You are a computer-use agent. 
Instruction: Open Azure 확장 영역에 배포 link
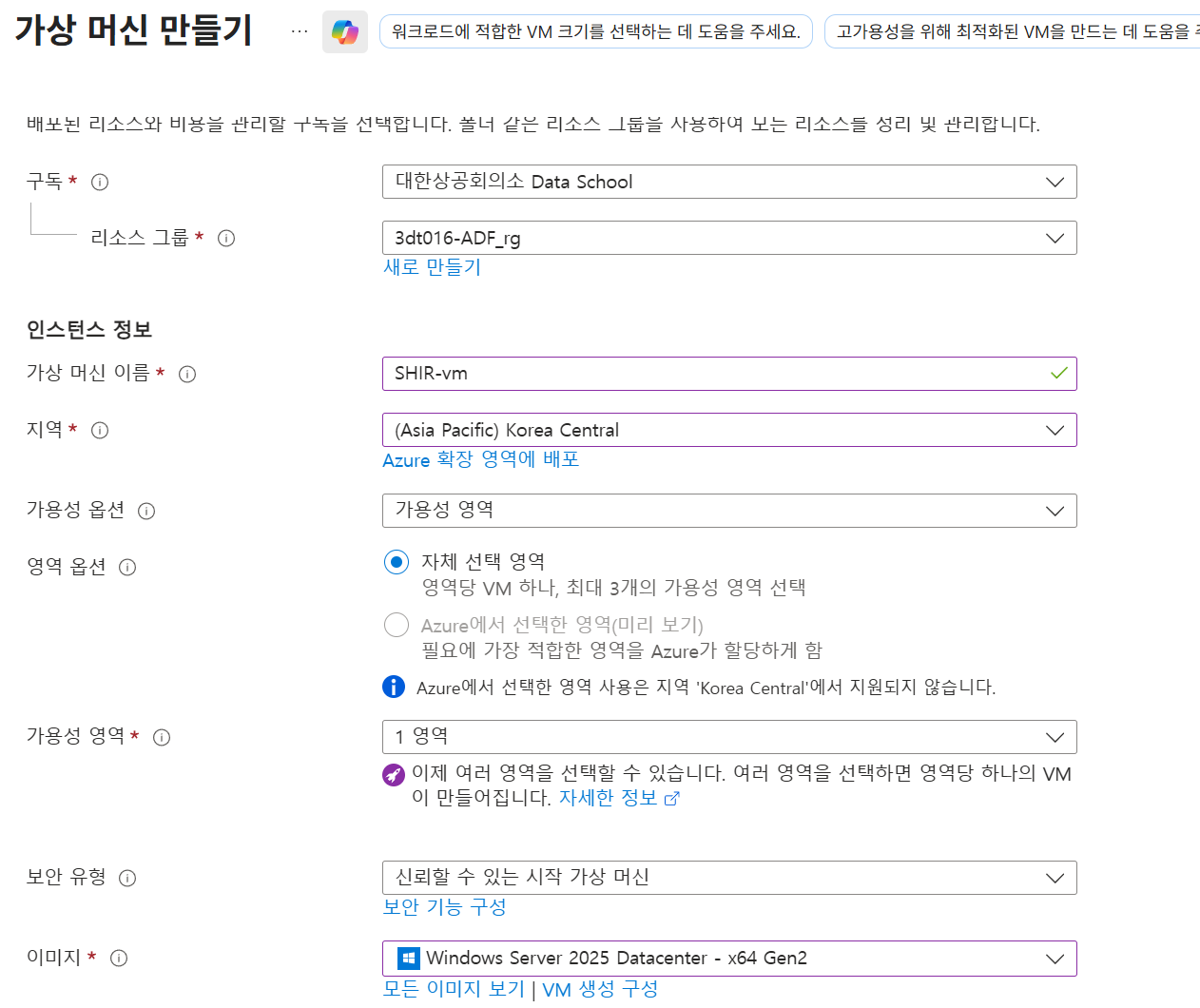(x=480, y=459)
